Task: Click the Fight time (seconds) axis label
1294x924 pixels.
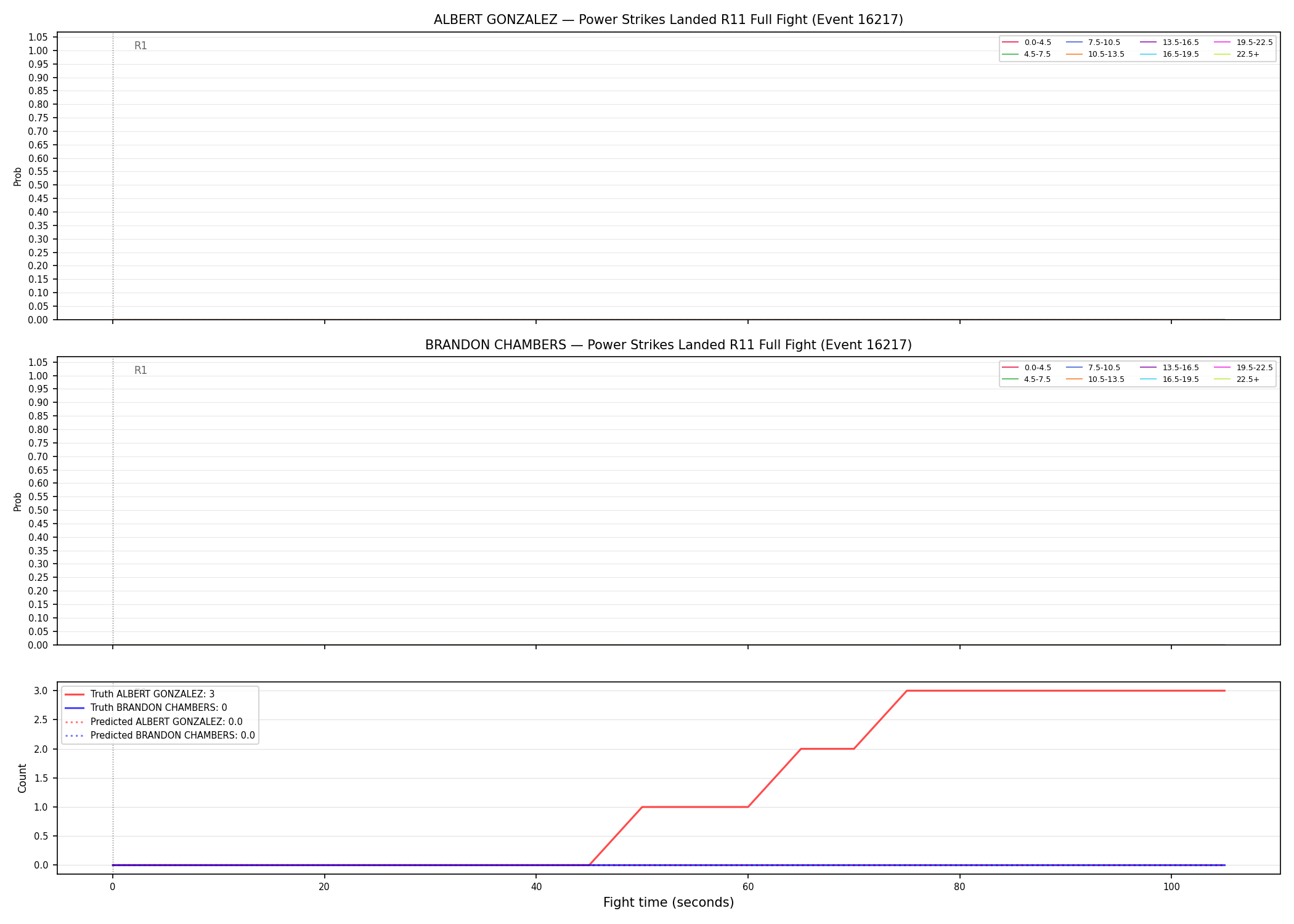Action: [669, 902]
